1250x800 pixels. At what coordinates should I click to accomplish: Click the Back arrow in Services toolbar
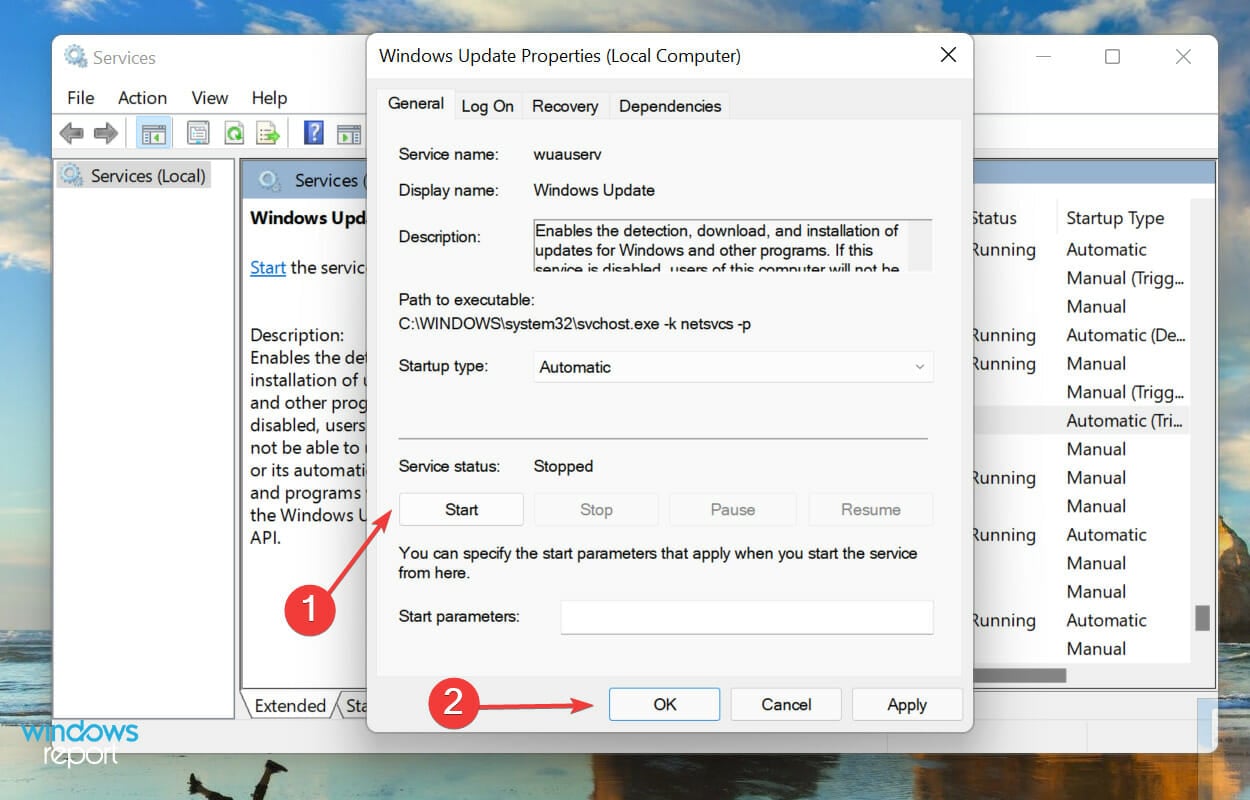pyautogui.click(x=71, y=132)
